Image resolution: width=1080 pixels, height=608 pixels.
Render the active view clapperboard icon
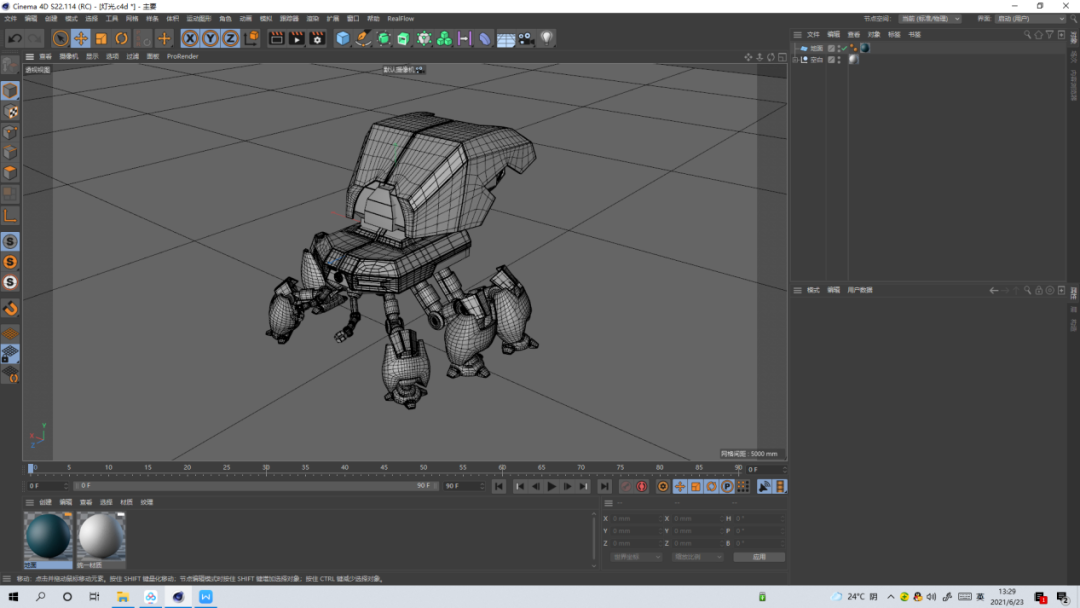pos(276,39)
